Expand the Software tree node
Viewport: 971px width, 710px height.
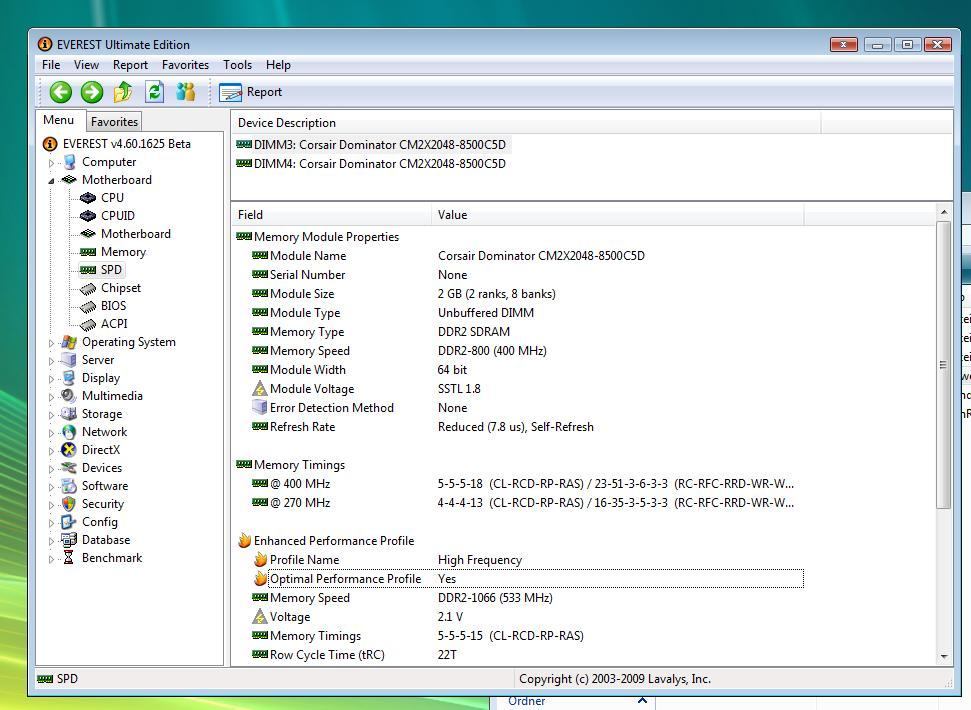click(x=51, y=487)
